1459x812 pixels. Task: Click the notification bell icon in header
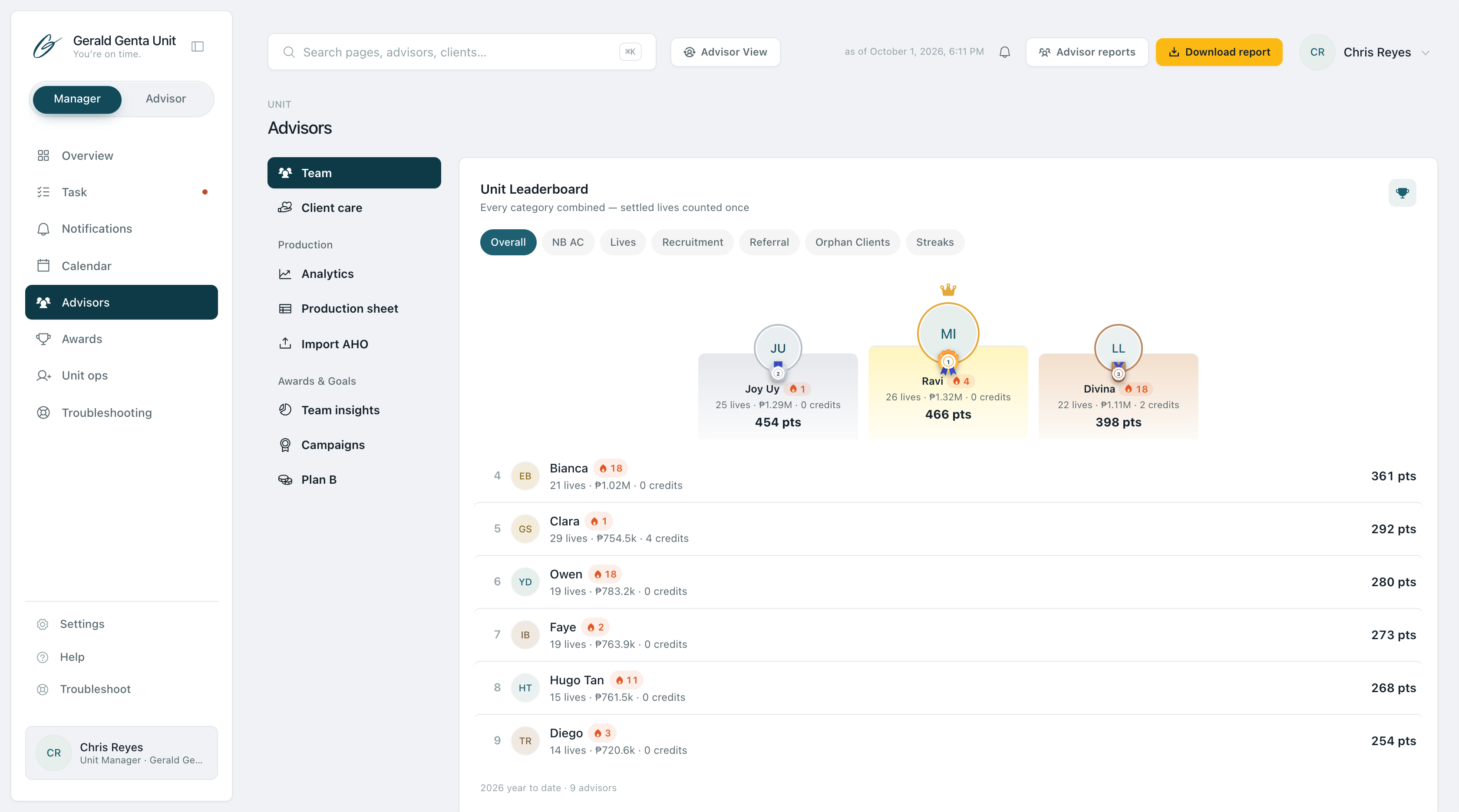point(1004,52)
